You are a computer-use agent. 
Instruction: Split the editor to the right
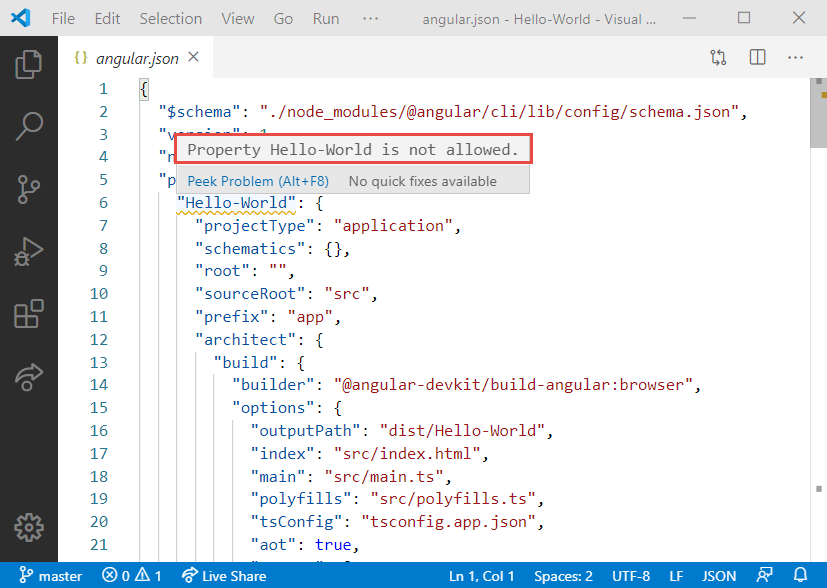(x=757, y=57)
